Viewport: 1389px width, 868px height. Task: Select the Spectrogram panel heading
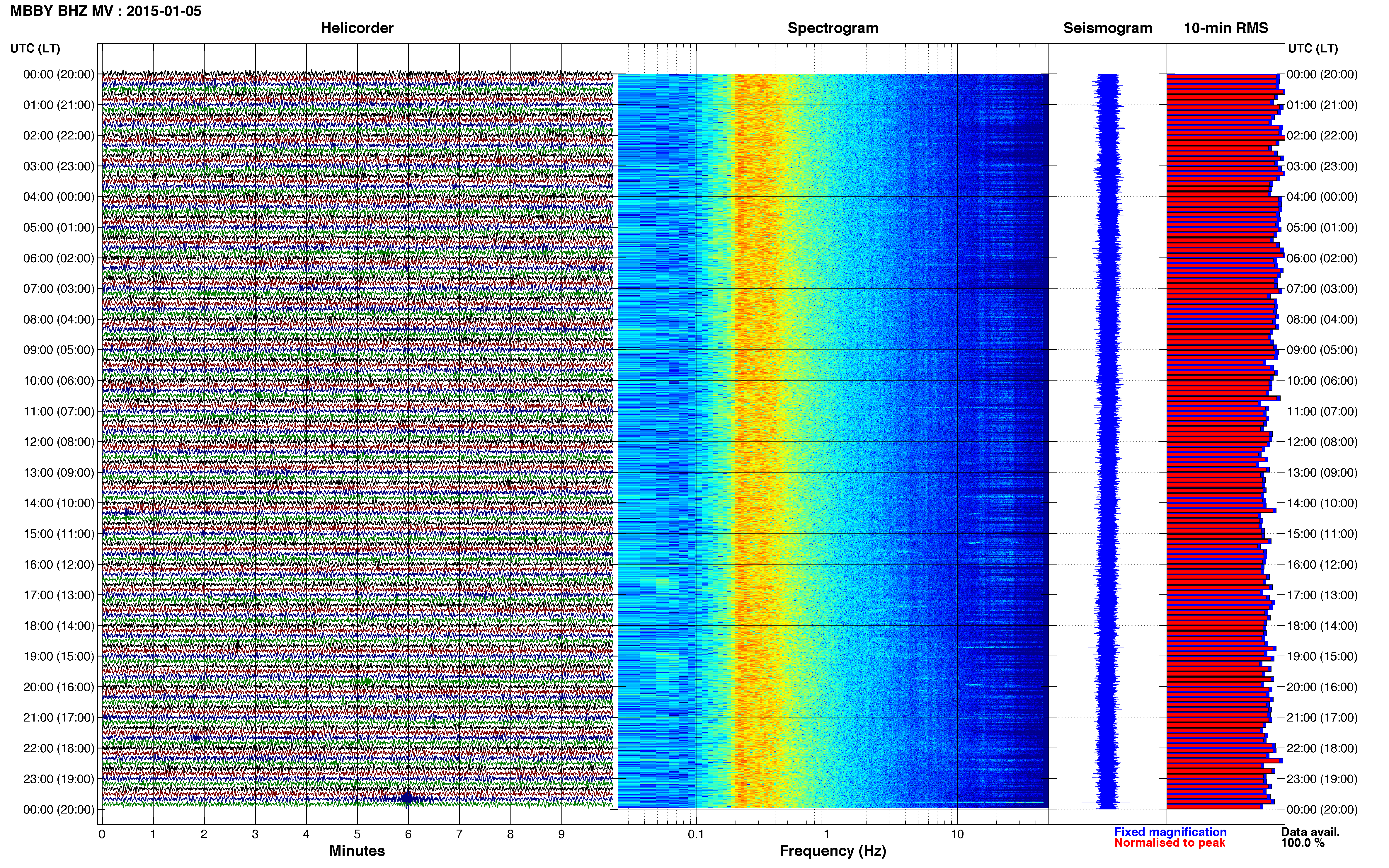click(x=833, y=28)
